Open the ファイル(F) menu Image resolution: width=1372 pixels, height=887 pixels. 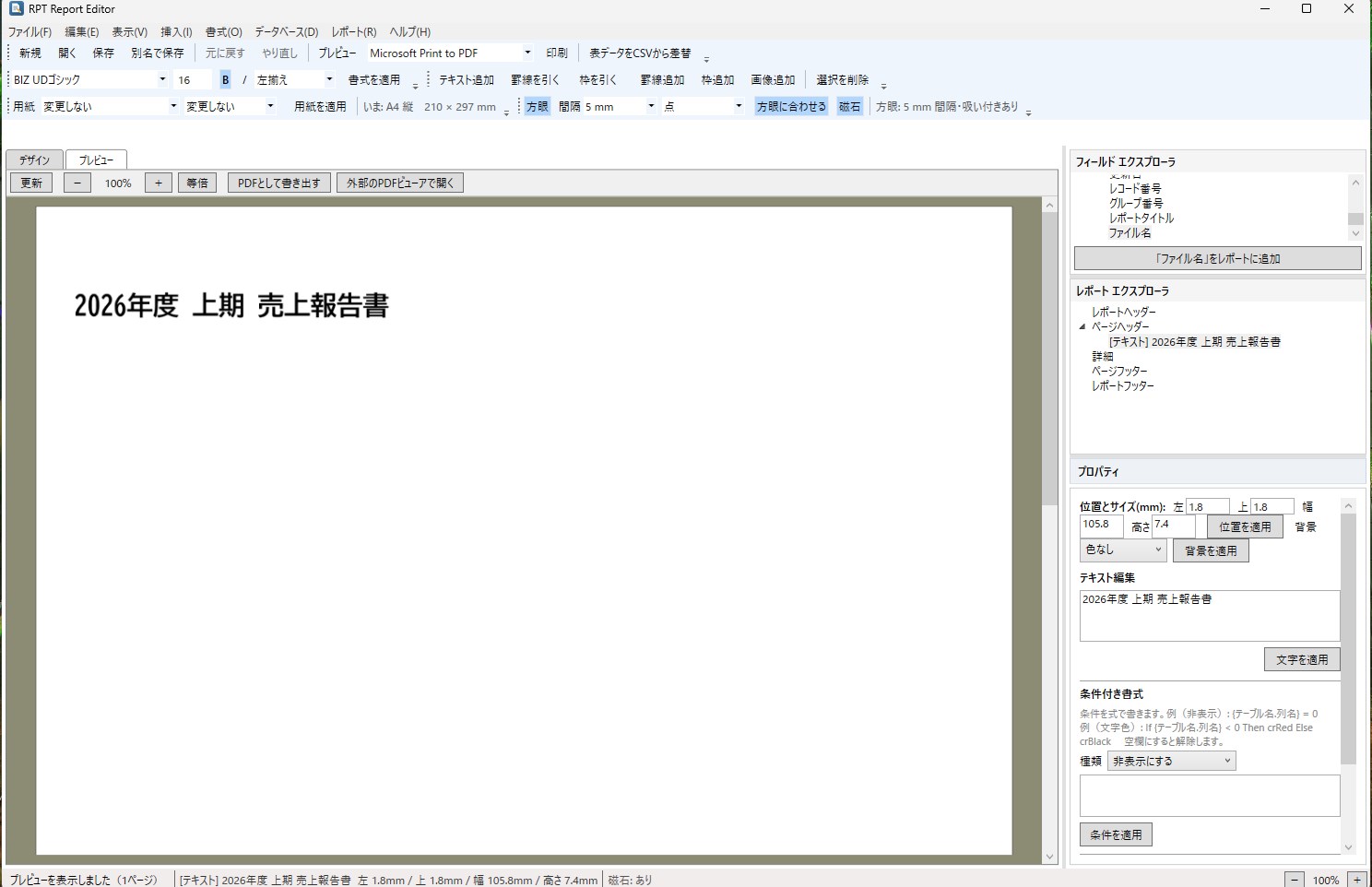point(30,32)
